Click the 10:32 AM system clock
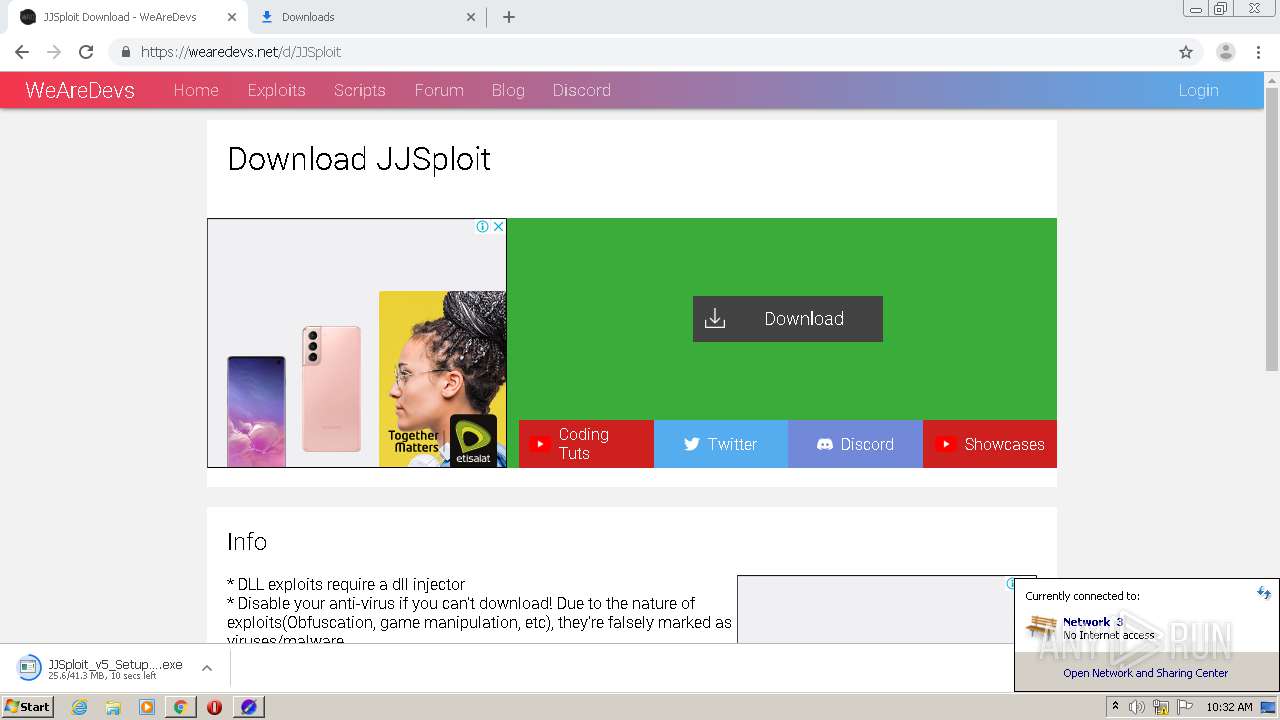Image resolution: width=1280 pixels, height=720 pixels. pyautogui.click(x=1229, y=707)
